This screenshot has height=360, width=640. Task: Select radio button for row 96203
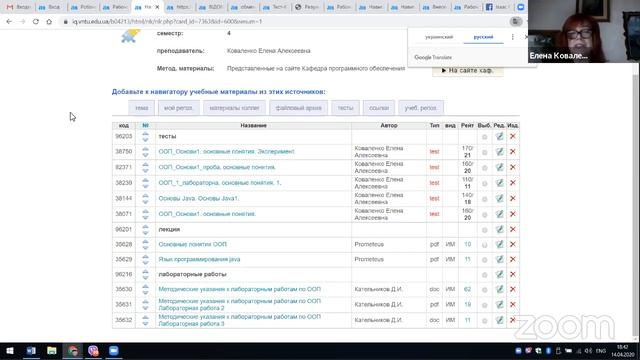point(484,137)
